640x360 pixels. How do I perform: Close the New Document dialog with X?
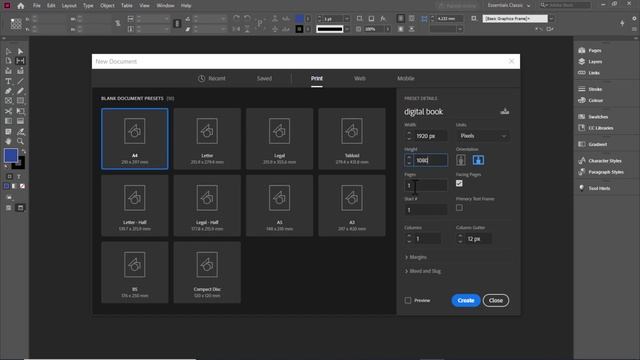point(511,61)
